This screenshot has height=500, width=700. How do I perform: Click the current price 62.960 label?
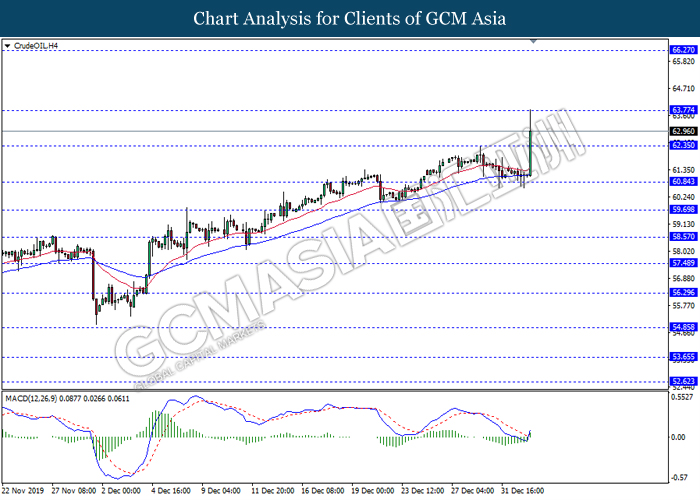click(683, 131)
